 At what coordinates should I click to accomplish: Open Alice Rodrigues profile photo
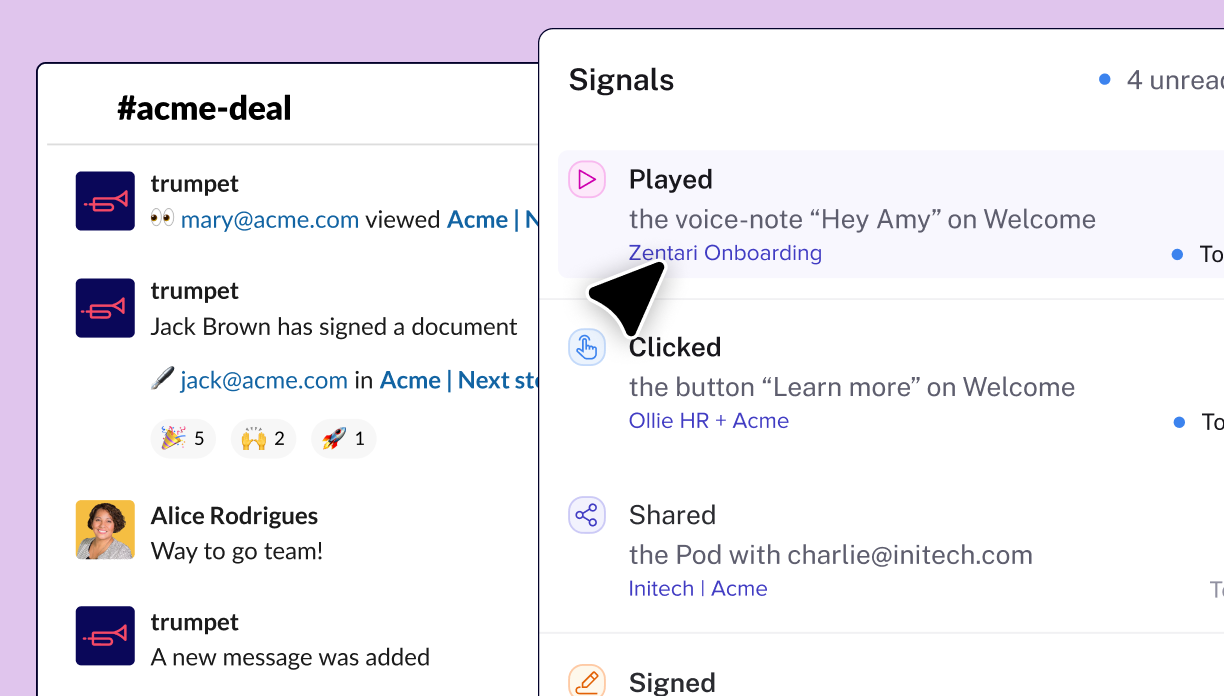click(x=105, y=530)
